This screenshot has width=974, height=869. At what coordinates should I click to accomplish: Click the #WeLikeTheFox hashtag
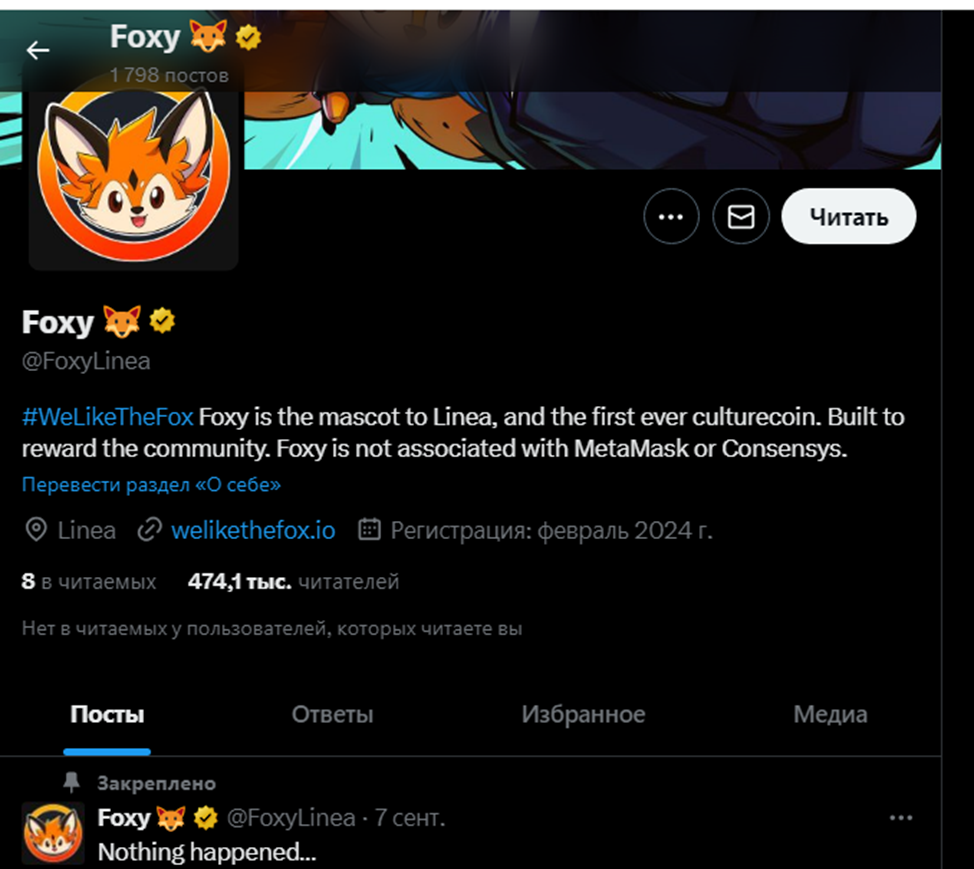point(107,417)
